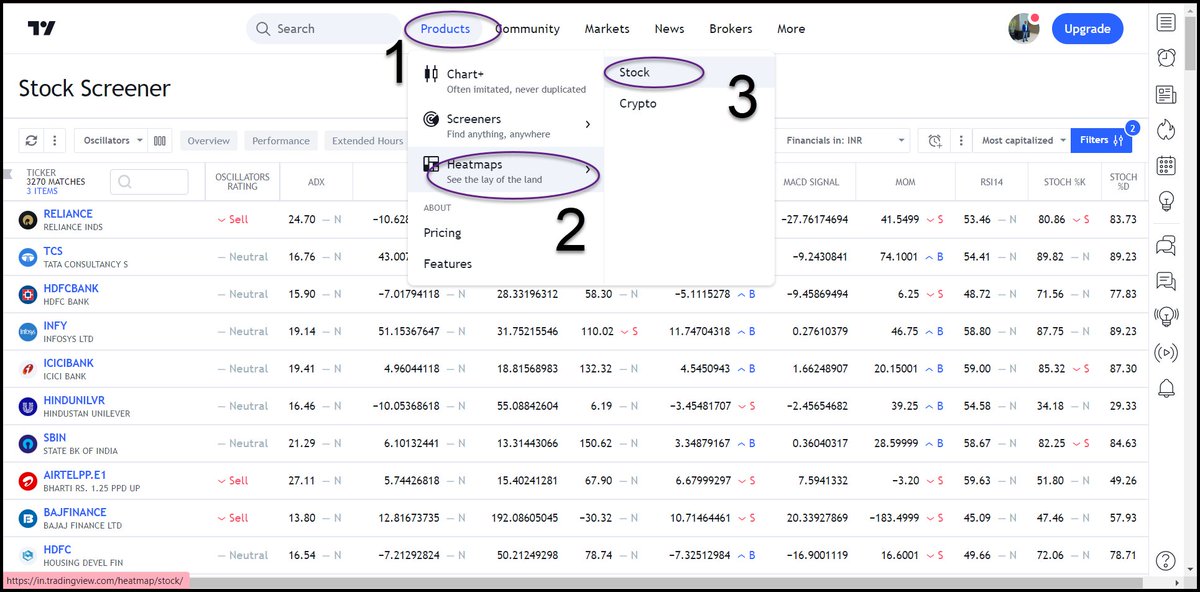This screenshot has width=1200, height=592.
Task: Open the Community menu
Action: click(x=527, y=29)
